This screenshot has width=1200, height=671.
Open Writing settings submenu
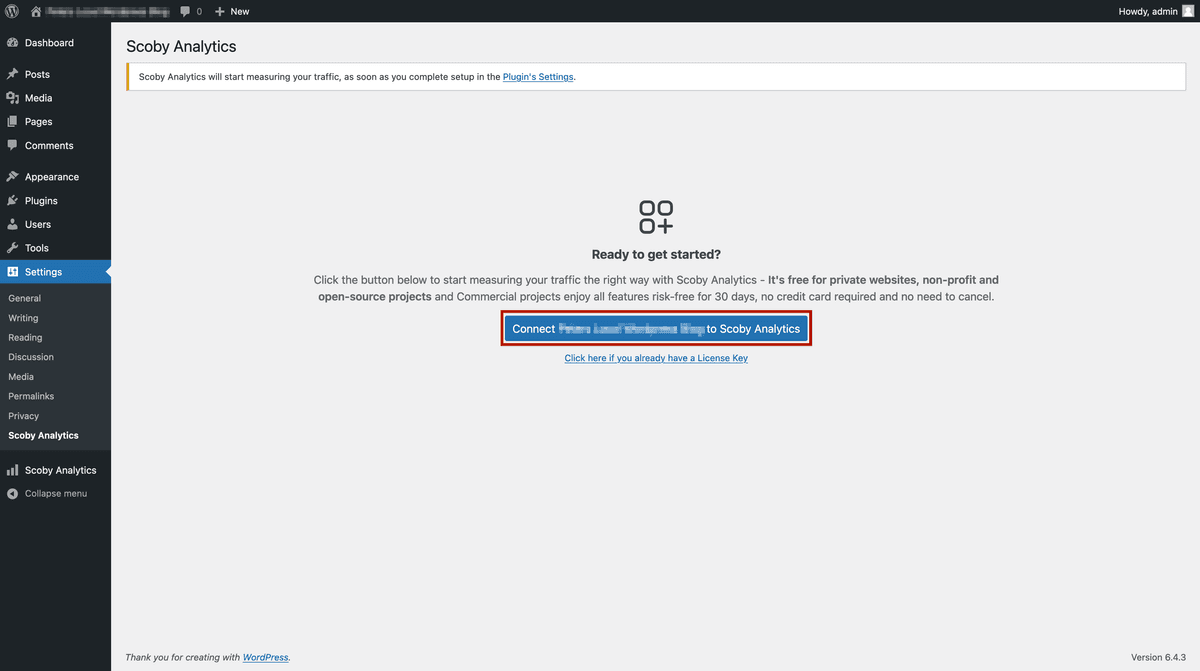pyautogui.click(x=23, y=318)
